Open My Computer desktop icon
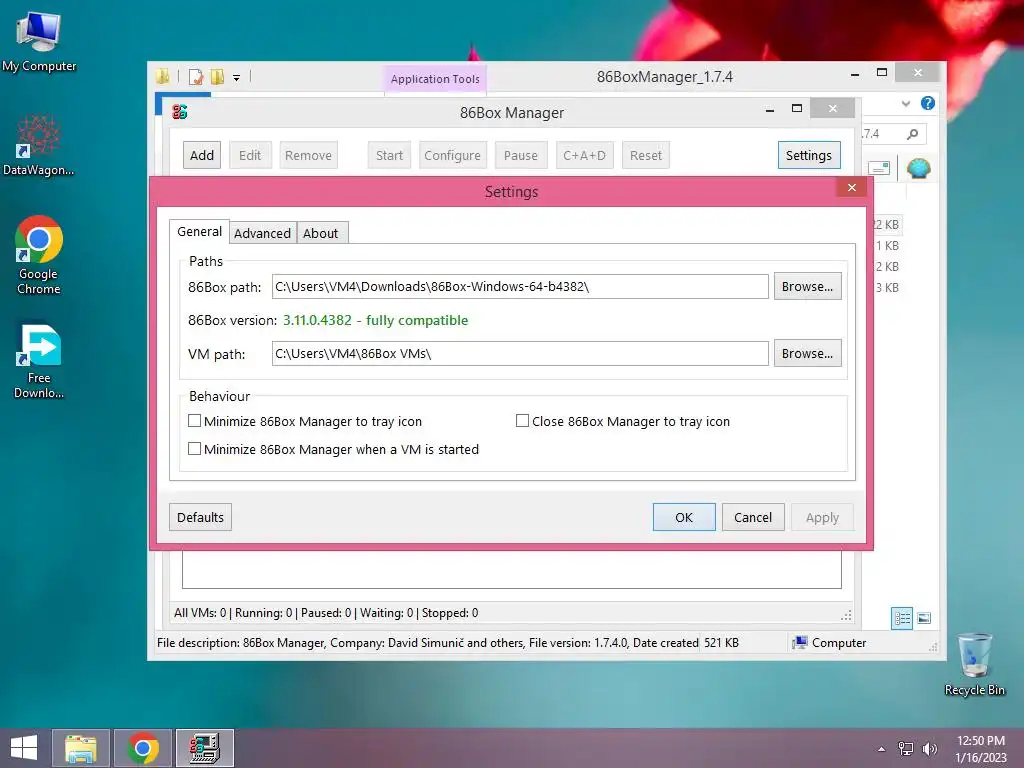1024x768 pixels. (39, 42)
